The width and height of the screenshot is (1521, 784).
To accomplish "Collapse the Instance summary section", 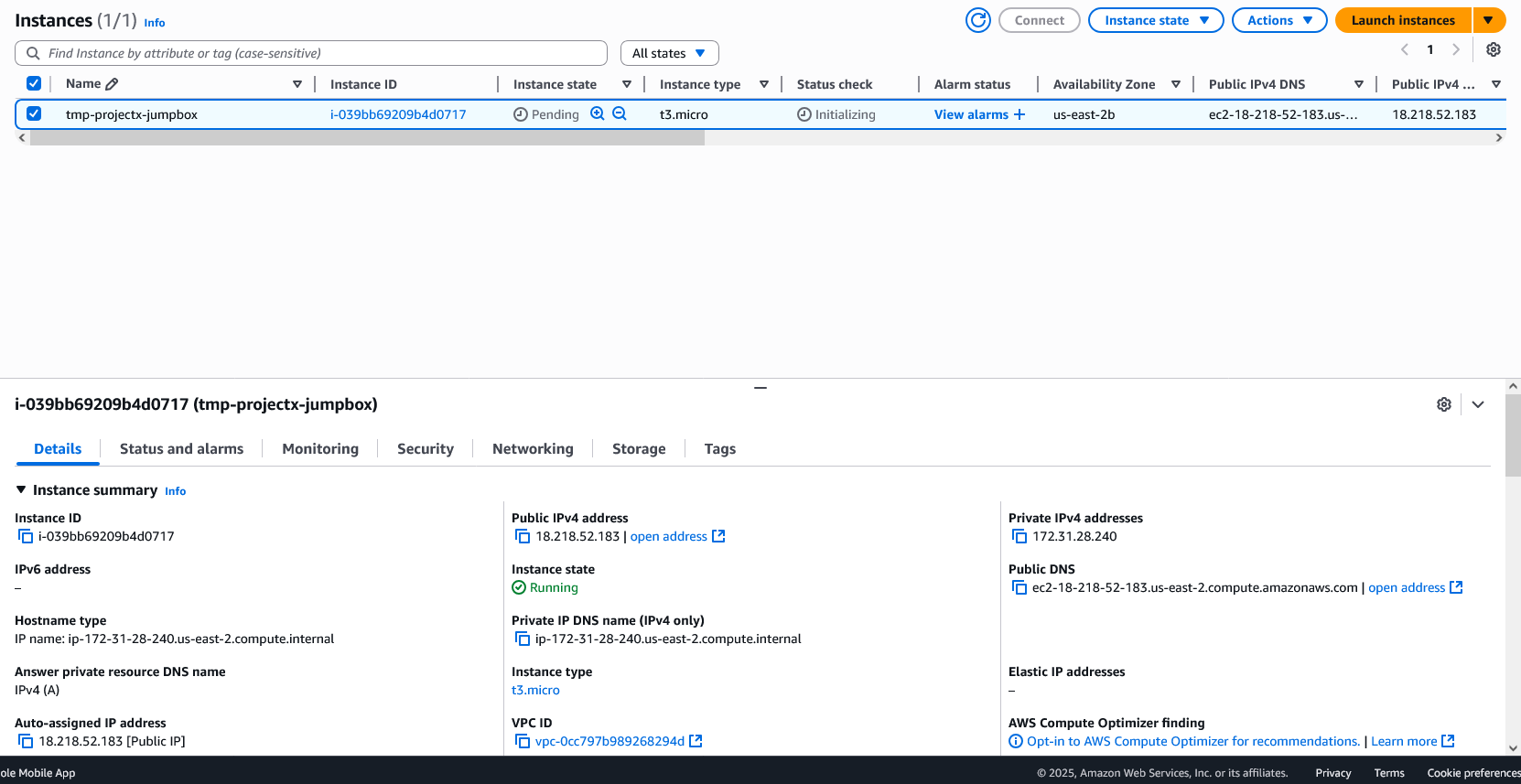I will (x=21, y=490).
